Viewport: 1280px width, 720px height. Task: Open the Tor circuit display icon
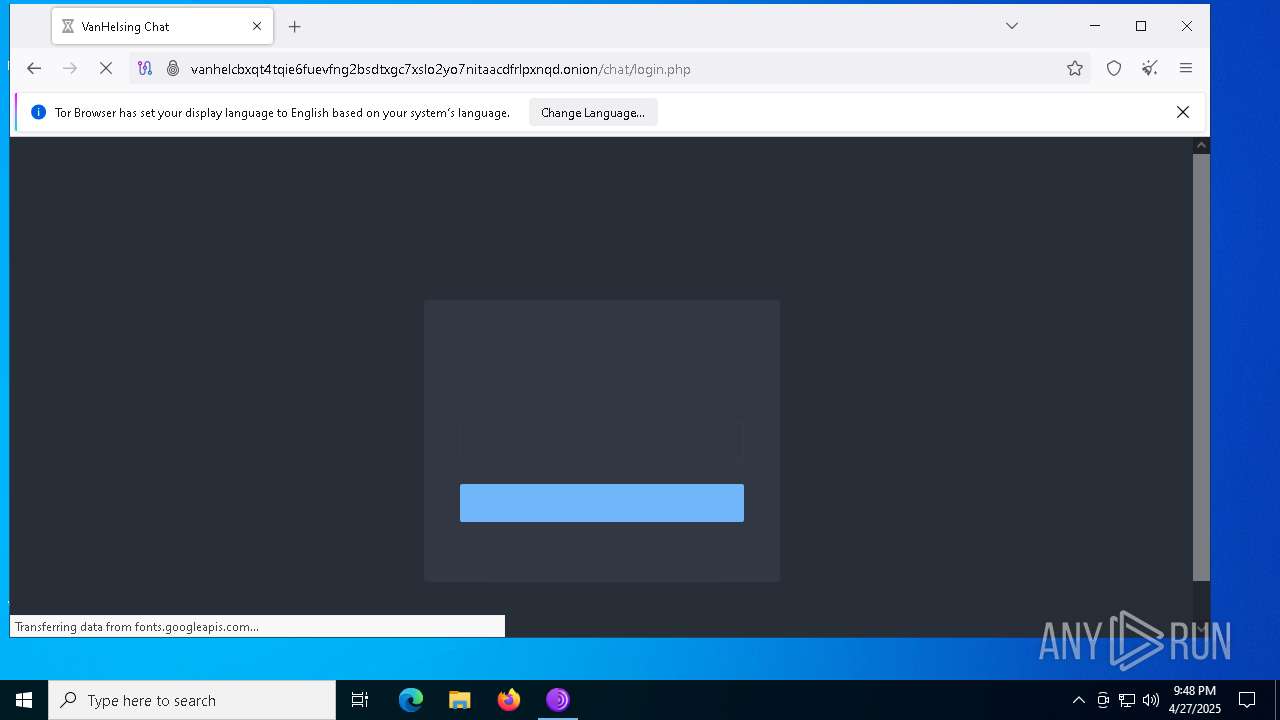(x=145, y=68)
